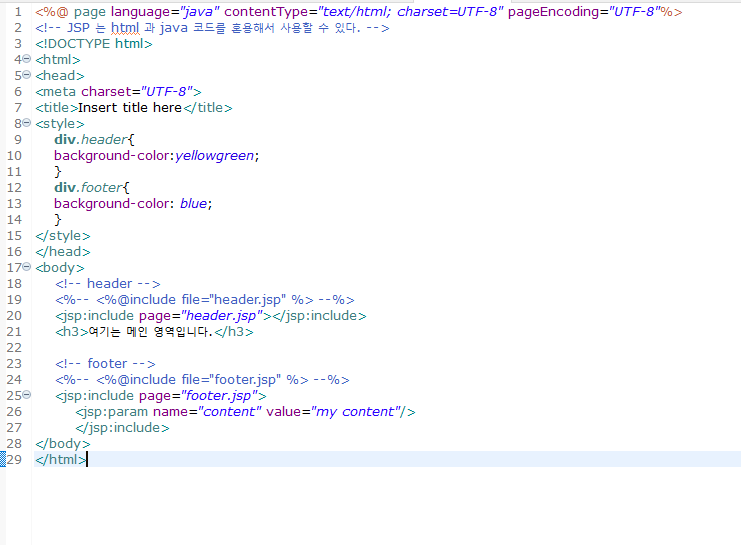Click the "my content" value on line 26
Image resolution: width=741 pixels, height=545 pixels.
click(355, 412)
